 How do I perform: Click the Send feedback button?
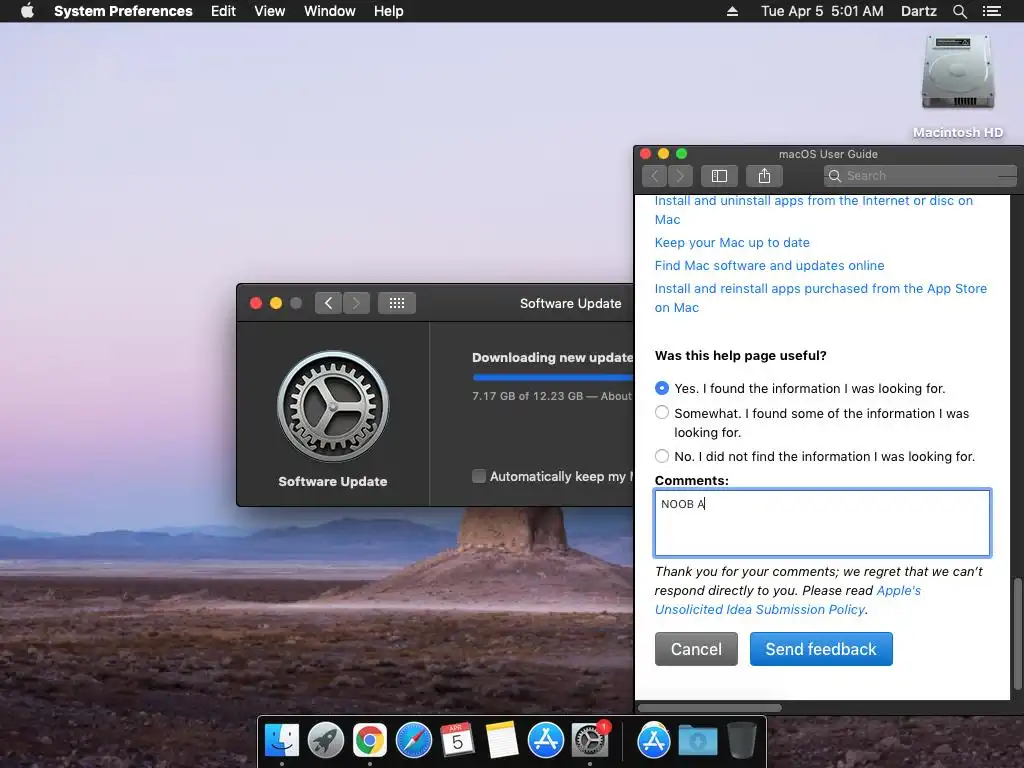(821, 649)
